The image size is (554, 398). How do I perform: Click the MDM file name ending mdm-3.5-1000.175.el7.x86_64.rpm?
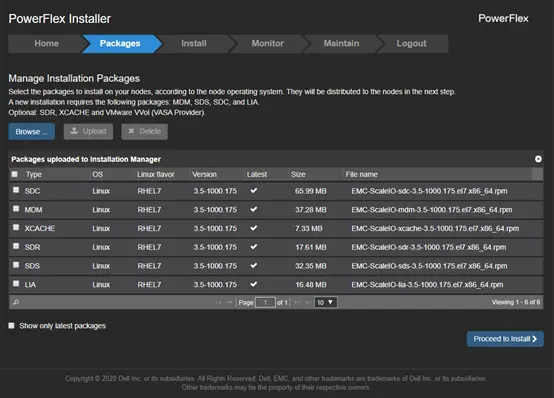pyautogui.click(x=431, y=210)
